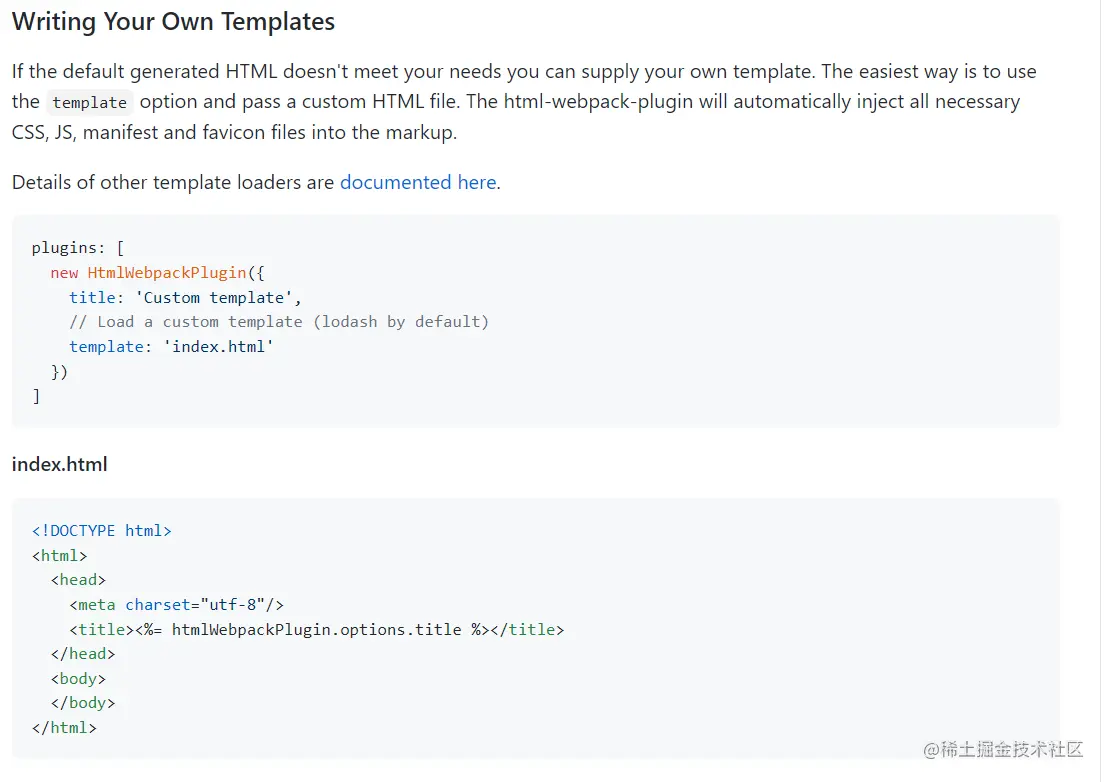Image resolution: width=1106 pixels, height=782 pixels.
Task: Click the "Writing Your Own Templates" heading
Action: tap(173, 22)
